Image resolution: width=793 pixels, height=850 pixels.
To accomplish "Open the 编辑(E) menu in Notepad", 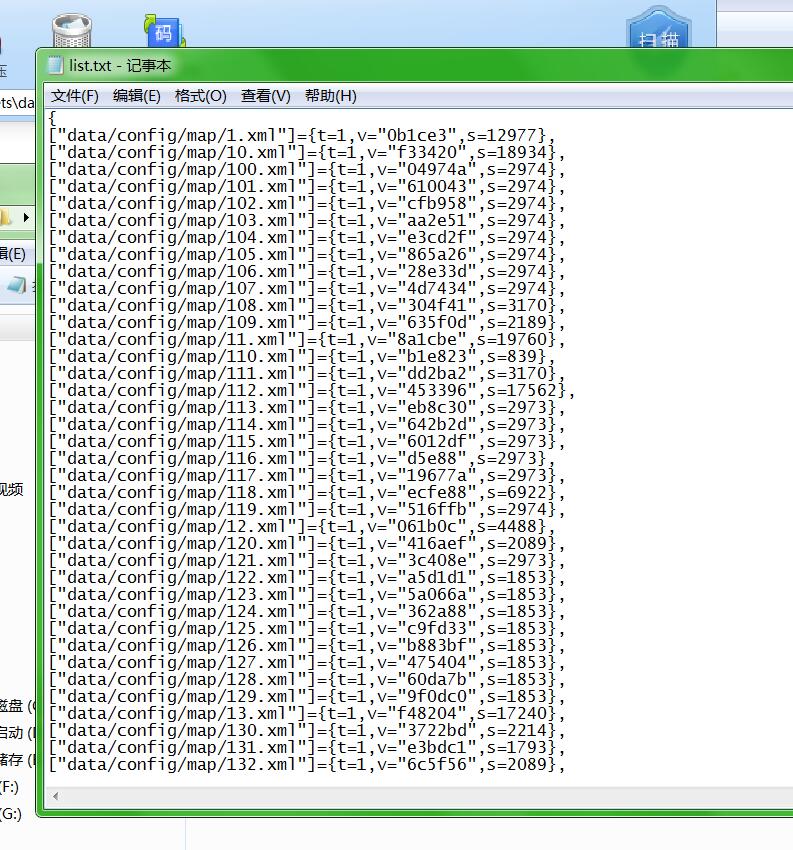I will (136, 96).
